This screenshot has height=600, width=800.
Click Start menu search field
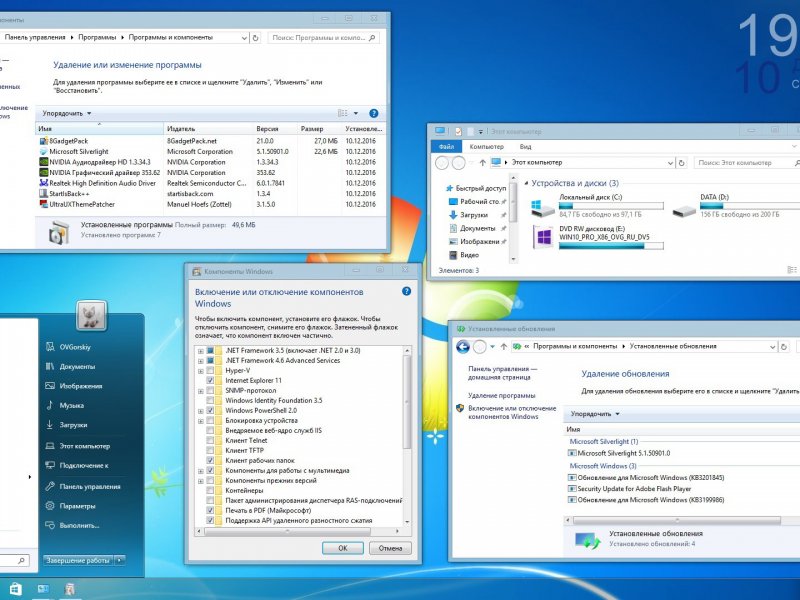pyautogui.click(x=12, y=560)
